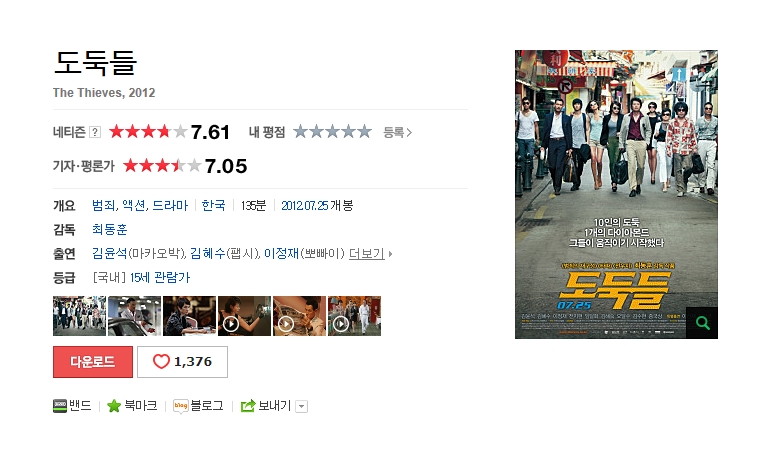Viewport: 762px width, 467px height.
Task: Click the netizen rating help question-mark icon
Action: (95, 132)
